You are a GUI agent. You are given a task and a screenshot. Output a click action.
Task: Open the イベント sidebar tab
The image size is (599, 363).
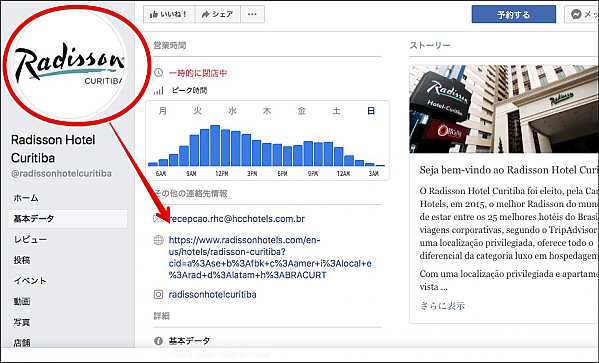(x=30, y=281)
